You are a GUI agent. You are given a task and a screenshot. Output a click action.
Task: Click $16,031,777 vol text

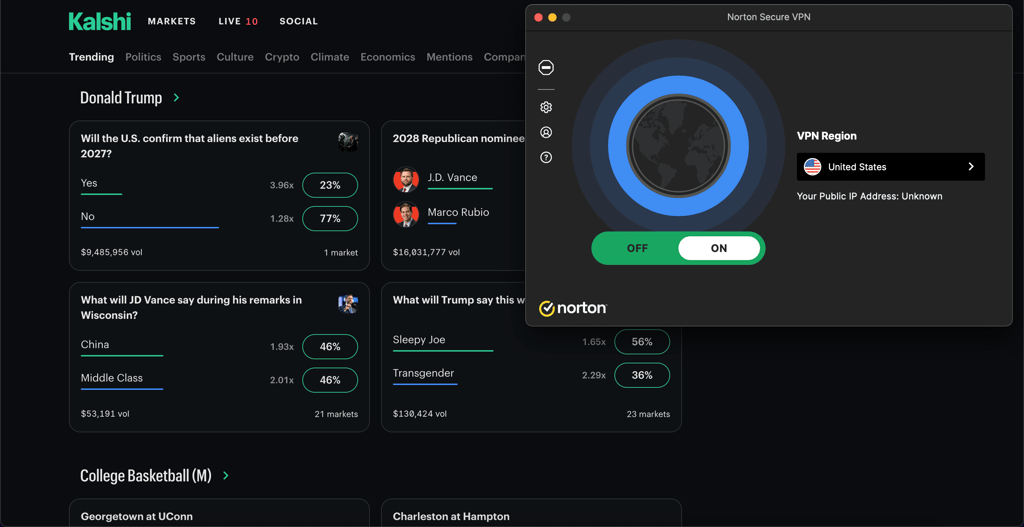pyautogui.click(x=426, y=252)
